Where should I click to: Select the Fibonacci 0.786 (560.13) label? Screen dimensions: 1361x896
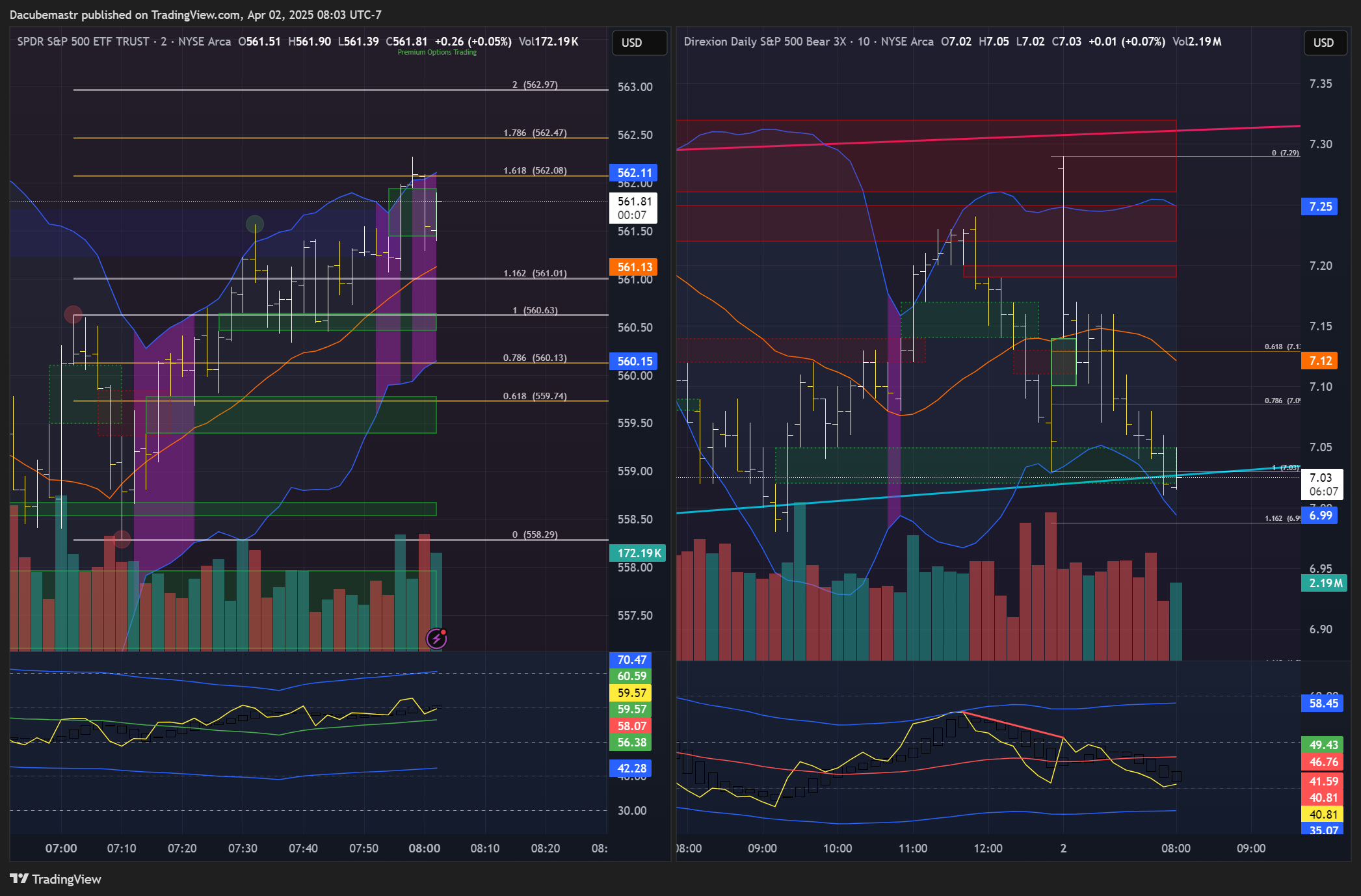click(x=535, y=358)
